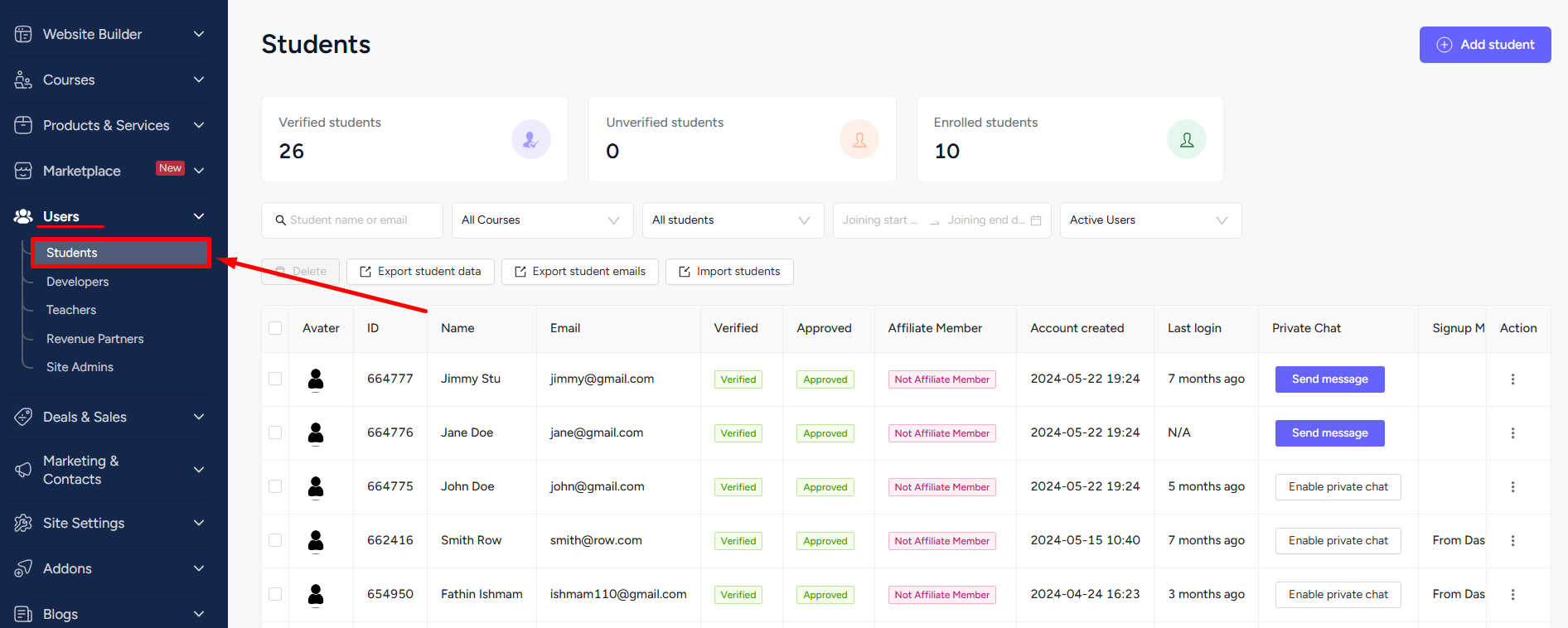Click the Deals & Sales tag icon
The height and width of the screenshot is (628, 1568).
coord(23,417)
